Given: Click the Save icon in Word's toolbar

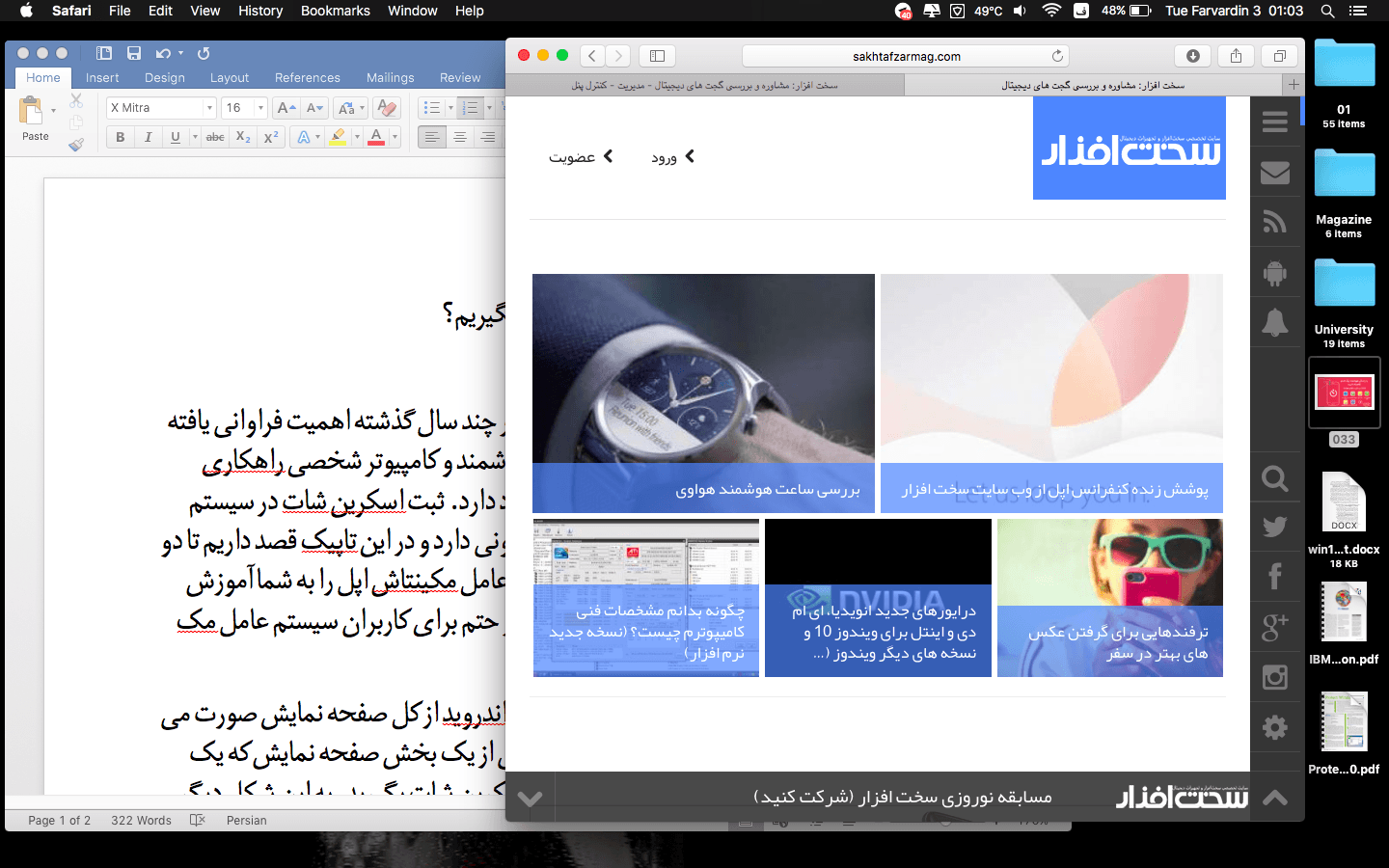Looking at the screenshot, I should point(134,53).
